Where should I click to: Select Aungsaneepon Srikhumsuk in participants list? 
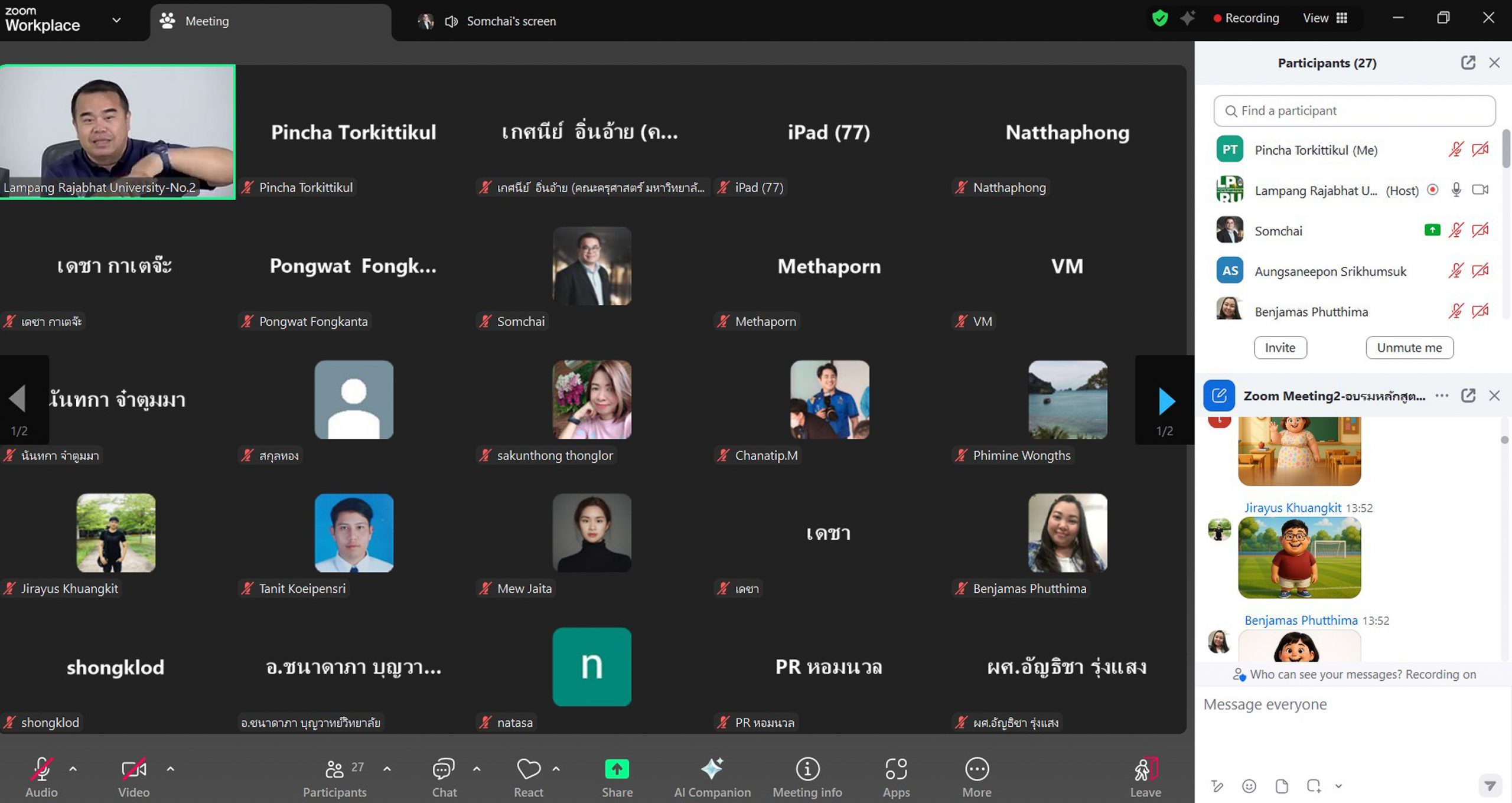(1353, 271)
